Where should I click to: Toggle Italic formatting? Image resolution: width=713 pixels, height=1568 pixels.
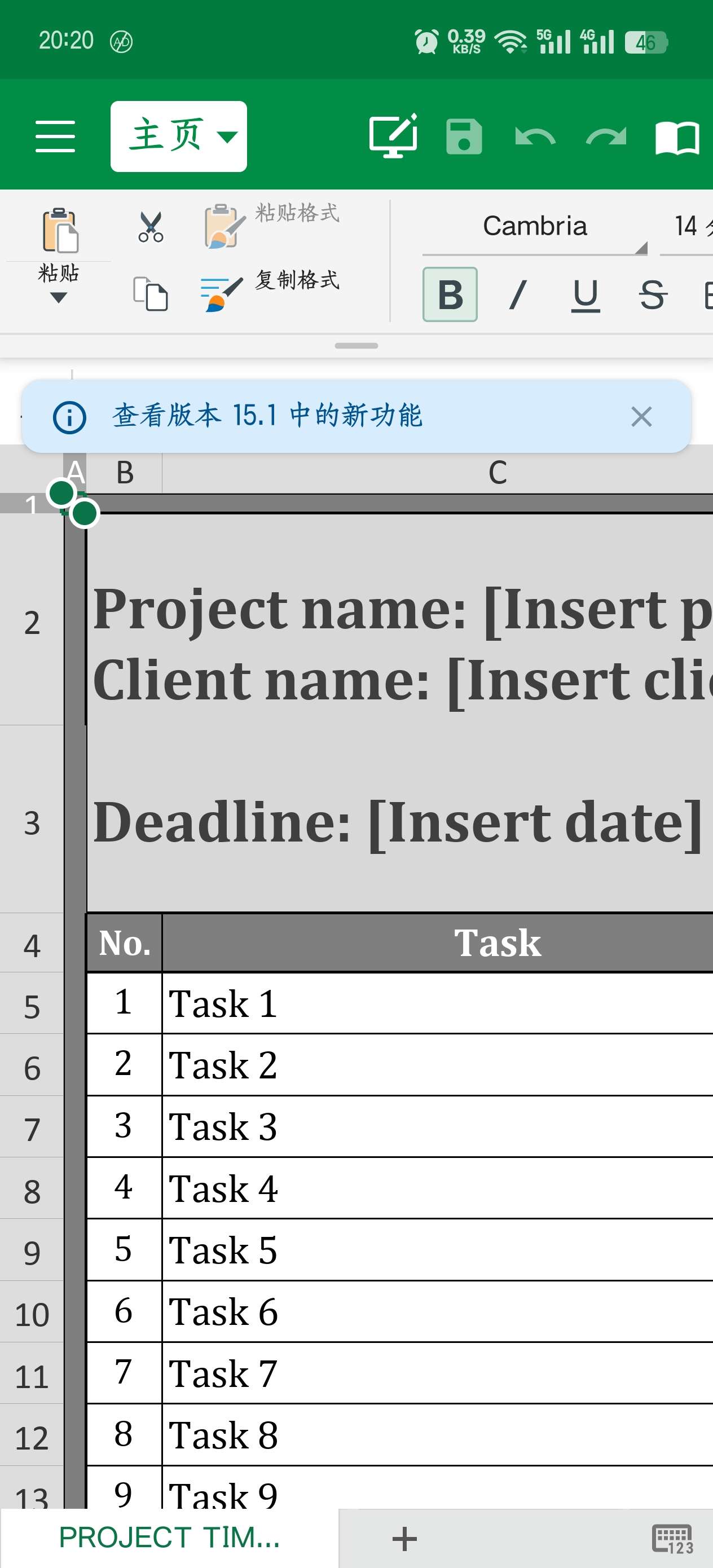click(518, 294)
